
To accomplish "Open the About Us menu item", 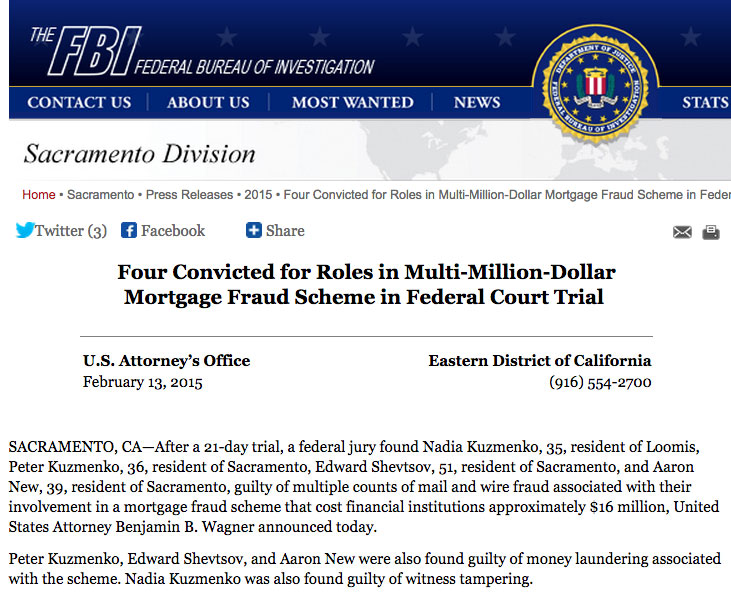I will click(208, 102).
